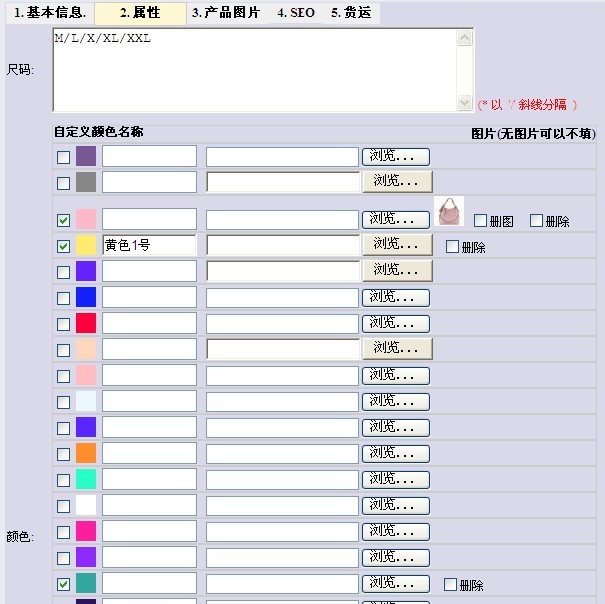
Task: Go to the 4. SEO tab
Action: tap(296, 13)
